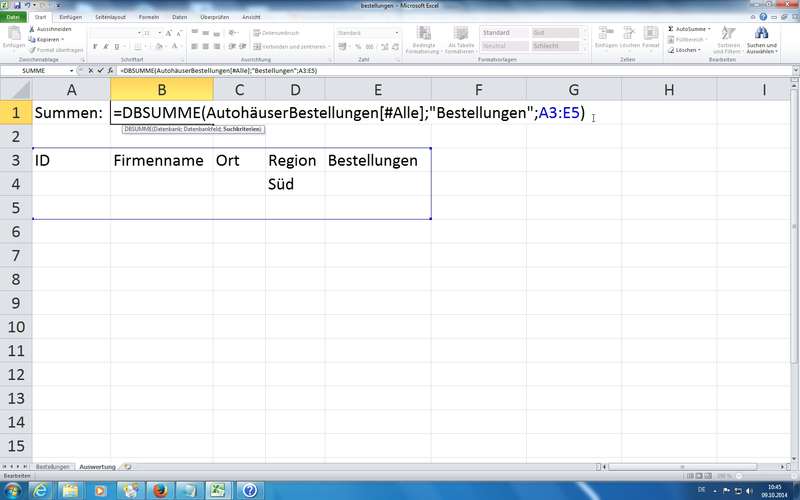Select cell D4 containing Süd
800x500 pixels.
295,184
